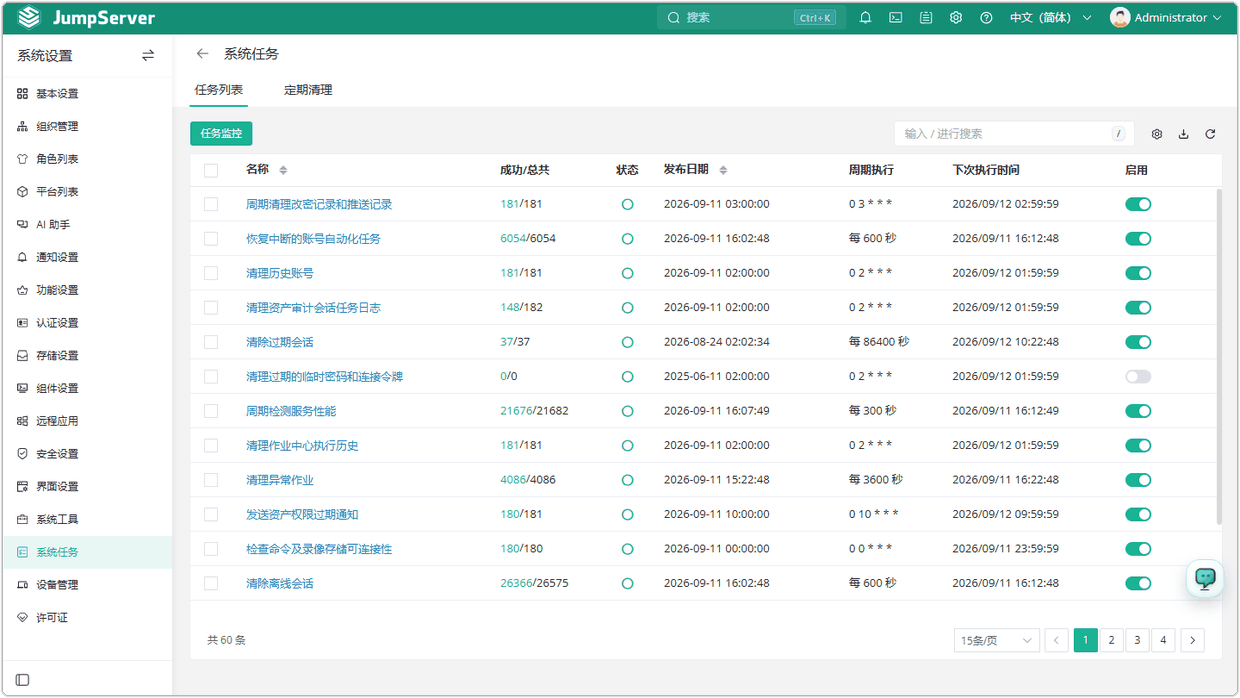Open the 发送资产权限过期通知 task link
Image resolution: width=1240 pixels, height=698 pixels.
302,514
